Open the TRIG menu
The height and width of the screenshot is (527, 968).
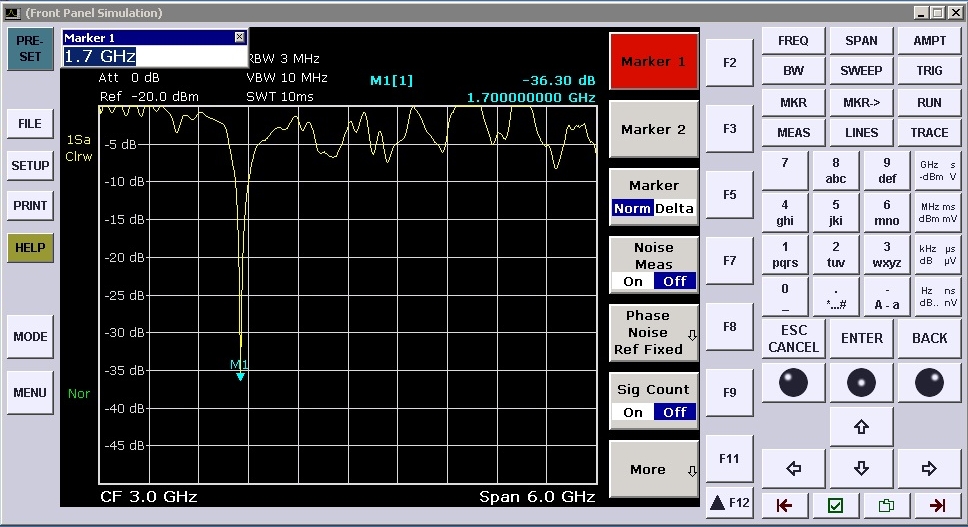[929, 70]
